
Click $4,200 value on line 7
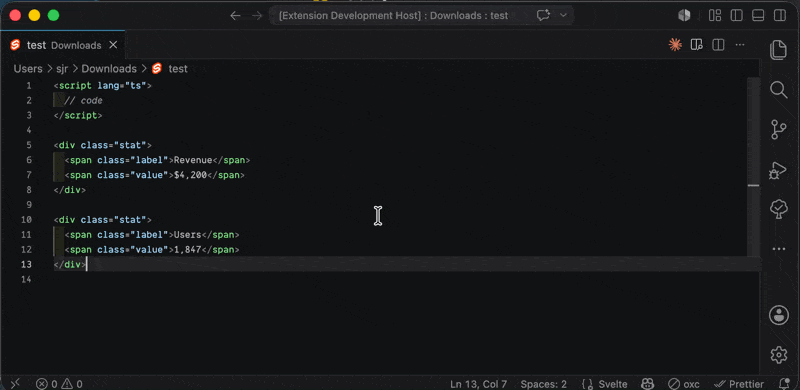pyautogui.click(x=190, y=175)
